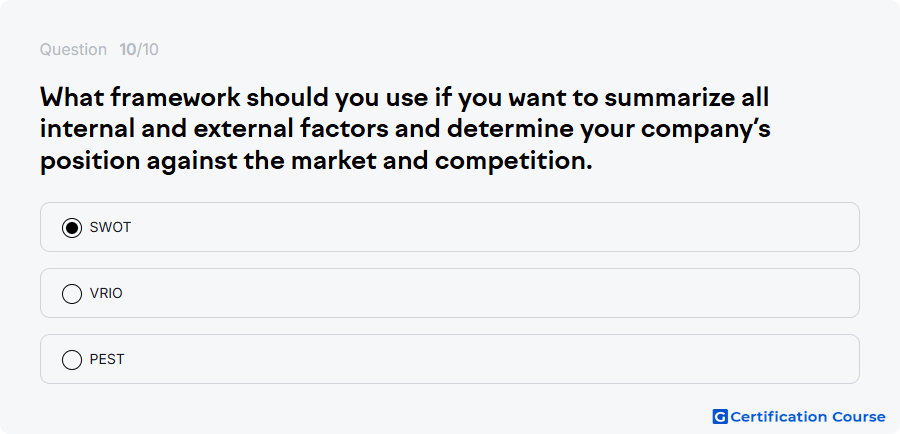This screenshot has height=434, width=900.
Task: Select the VRIO radio button
Action: (72, 294)
